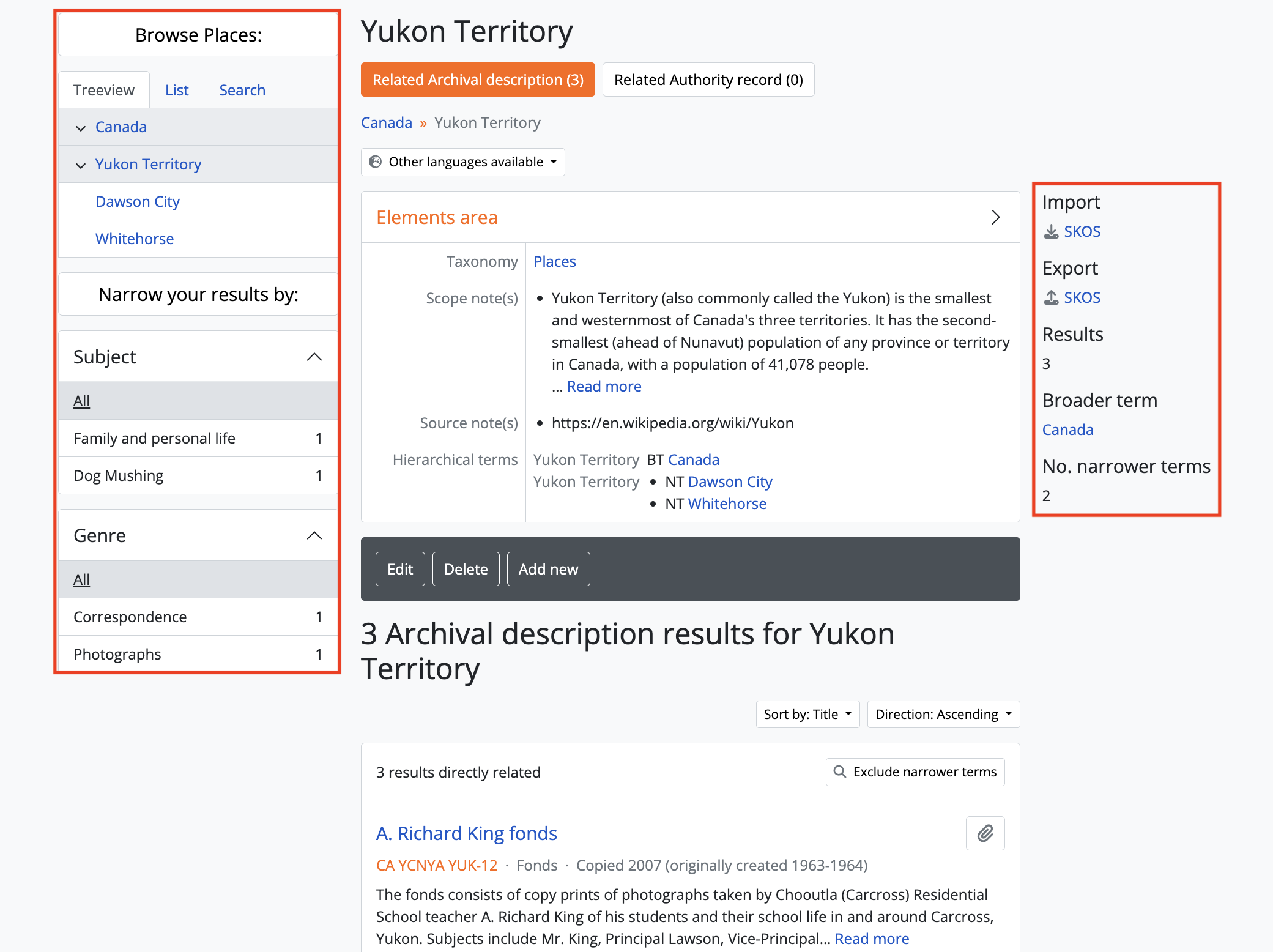This screenshot has width=1273, height=952.
Task: Filter by Dog Mushing subject
Action: pyautogui.click(x=119, y=475)
